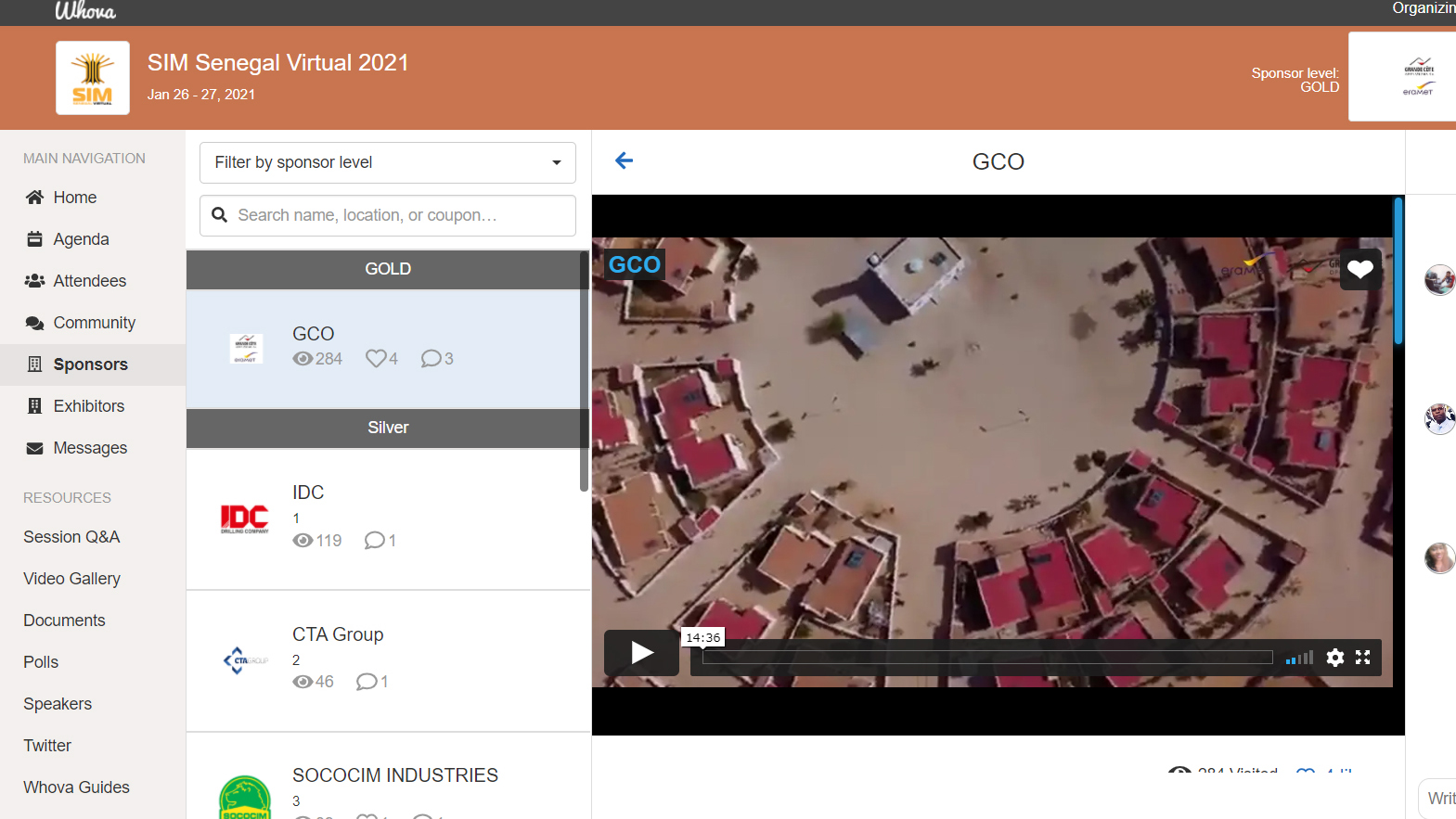The image size is (1456, 819).
Task: Open the Attendees list
Action: tap(89, 281)
